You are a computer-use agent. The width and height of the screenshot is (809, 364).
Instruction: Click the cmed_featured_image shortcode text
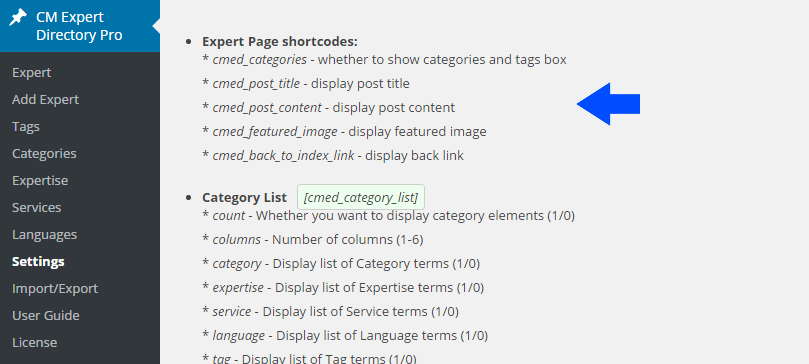point(275,131)
